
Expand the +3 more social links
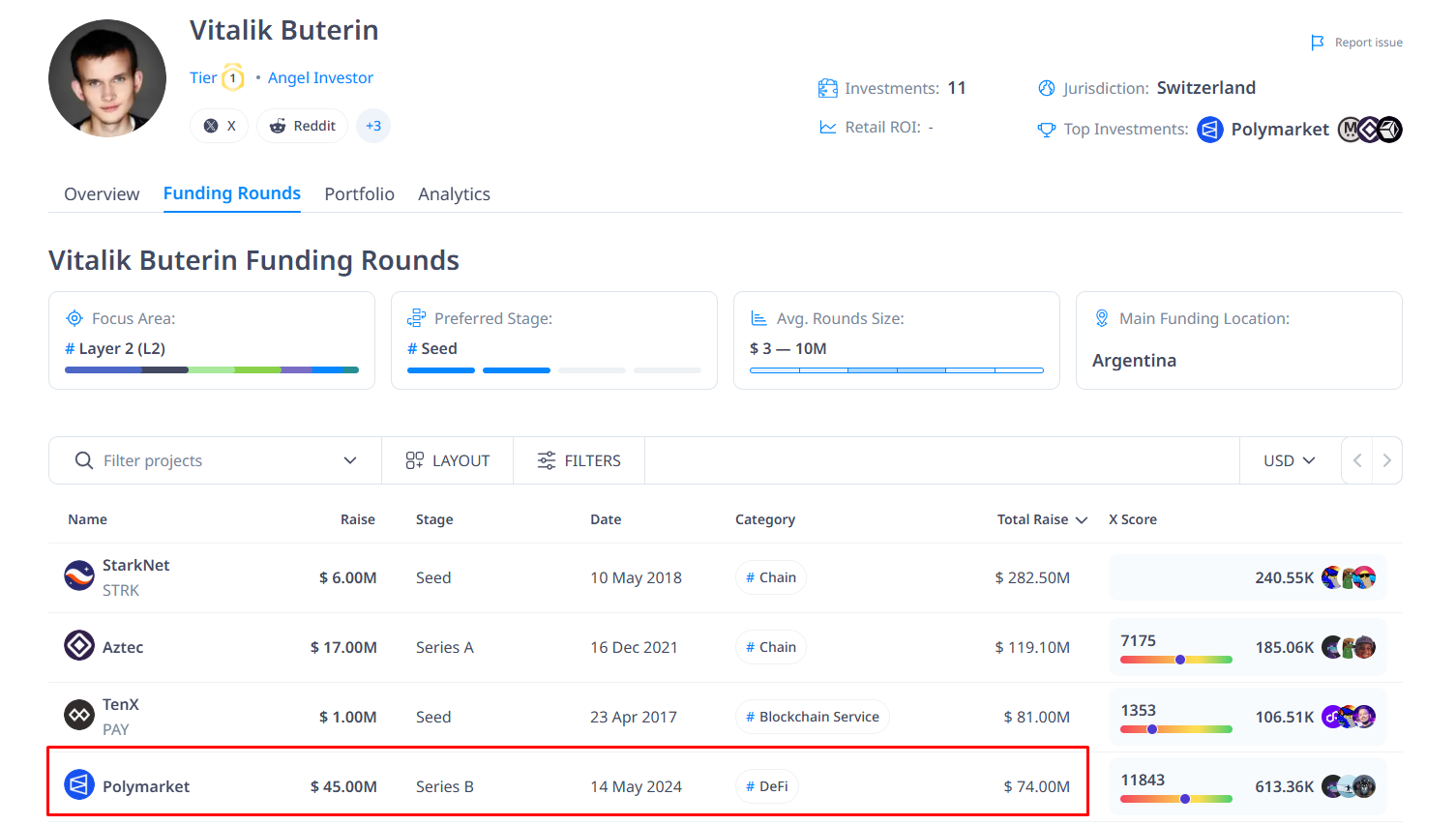pos(373,126)
